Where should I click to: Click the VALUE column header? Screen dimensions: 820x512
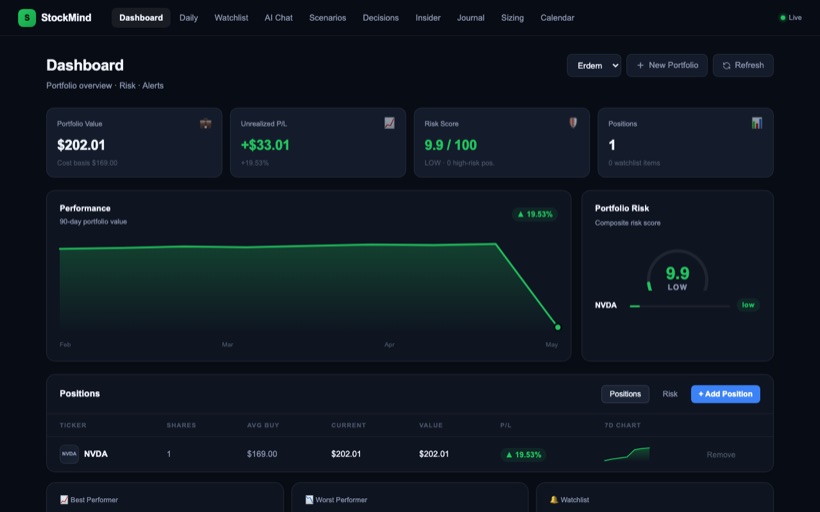(431, 425)
